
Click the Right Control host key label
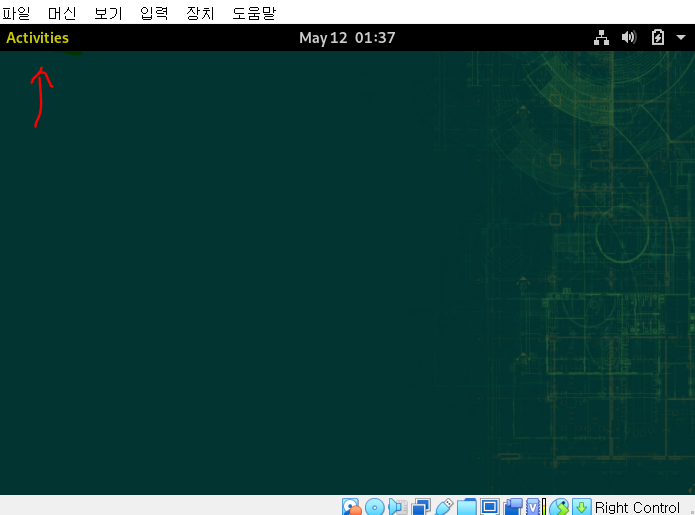pyautogui.click(x=637, y=507)
